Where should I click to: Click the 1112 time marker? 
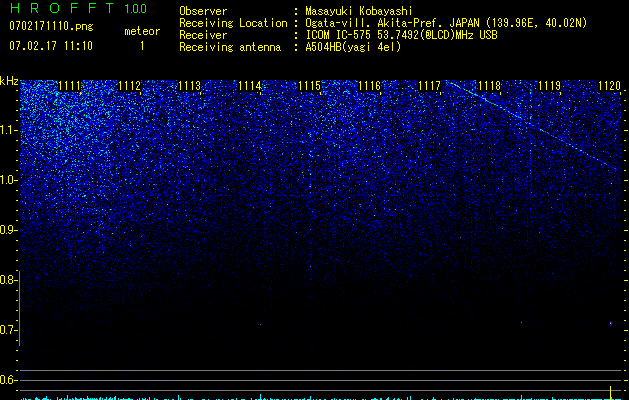[x=130, y=86]
